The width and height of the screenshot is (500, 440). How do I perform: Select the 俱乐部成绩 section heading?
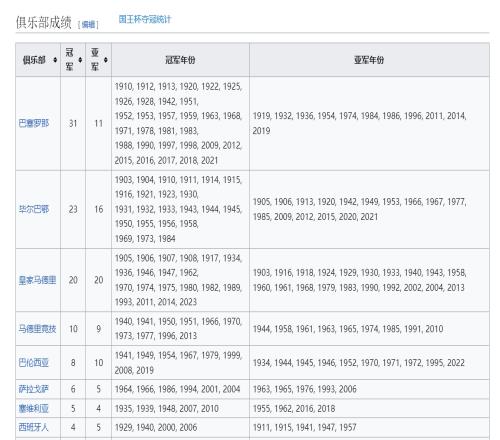coord(44,23)
